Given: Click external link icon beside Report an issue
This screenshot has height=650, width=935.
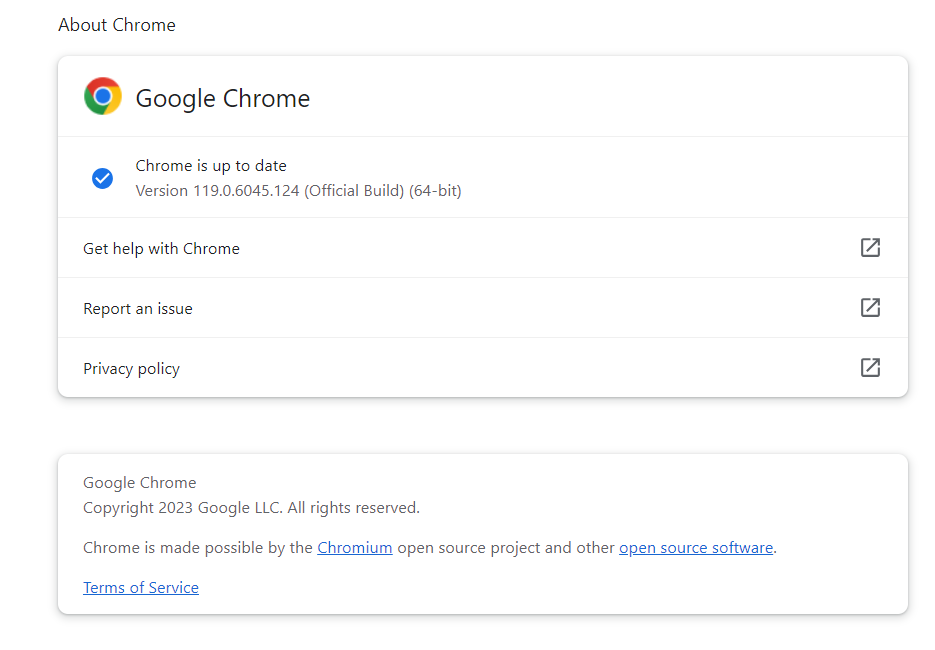Looking at the screenshot, I should [870, 308].
